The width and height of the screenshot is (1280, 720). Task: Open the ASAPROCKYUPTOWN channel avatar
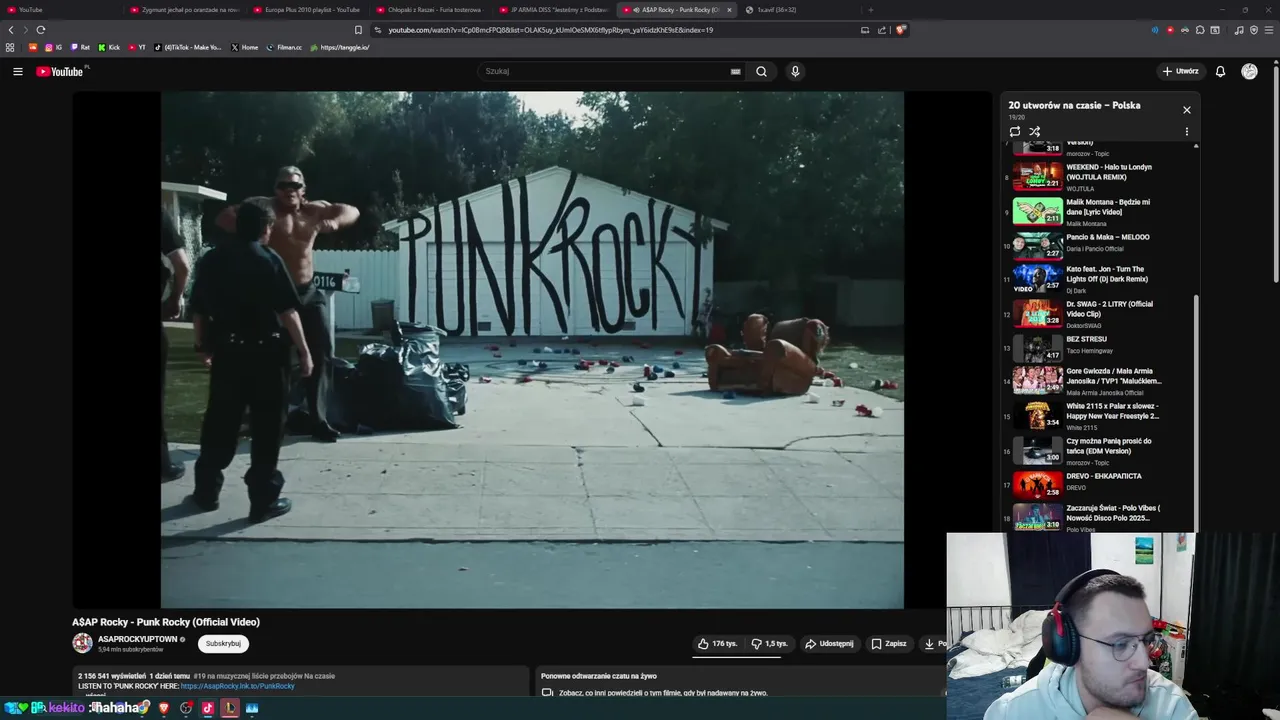(82, 643)
